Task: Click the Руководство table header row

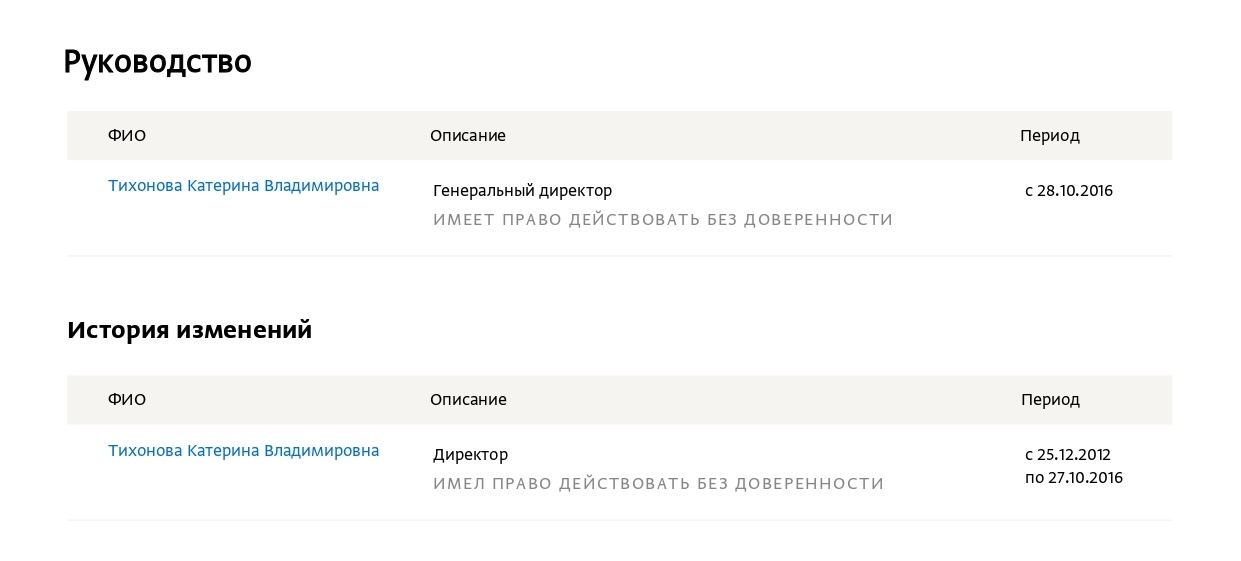Action: pos(619,135)
